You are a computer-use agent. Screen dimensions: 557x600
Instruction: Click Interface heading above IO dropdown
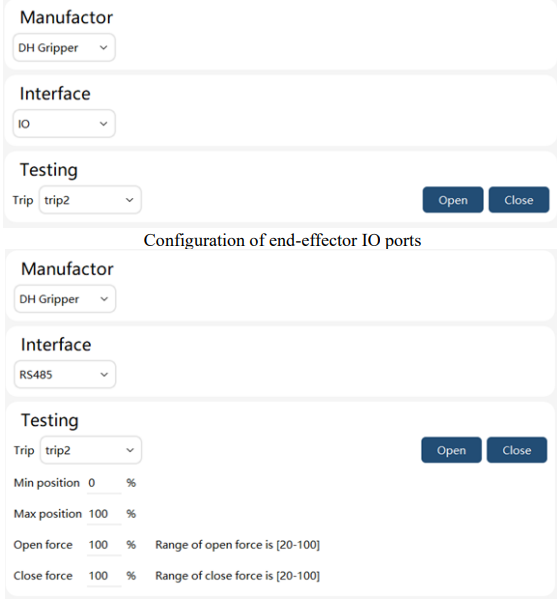tap(55, 94)
